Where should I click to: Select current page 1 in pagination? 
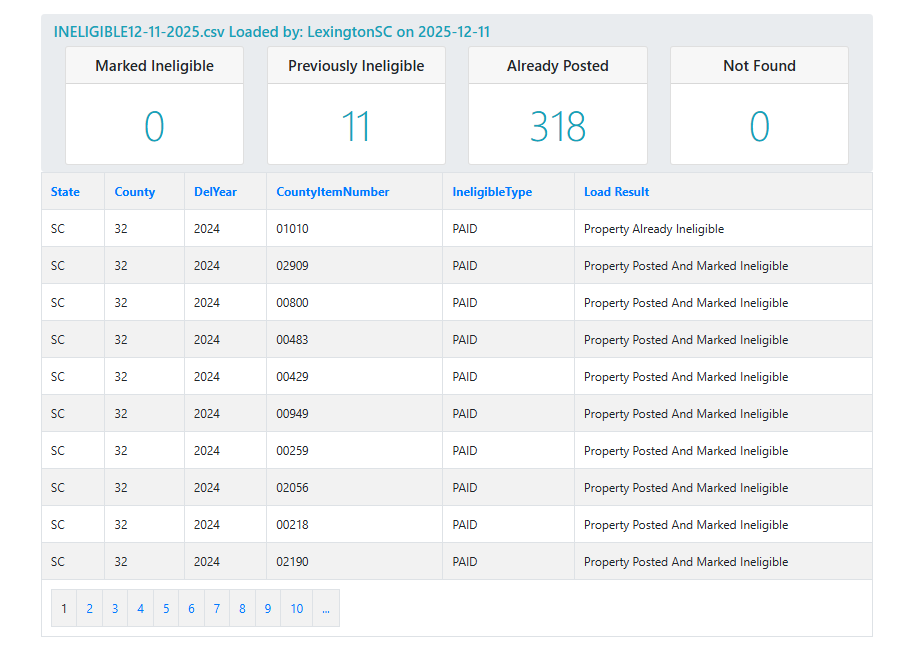[64, 608]
